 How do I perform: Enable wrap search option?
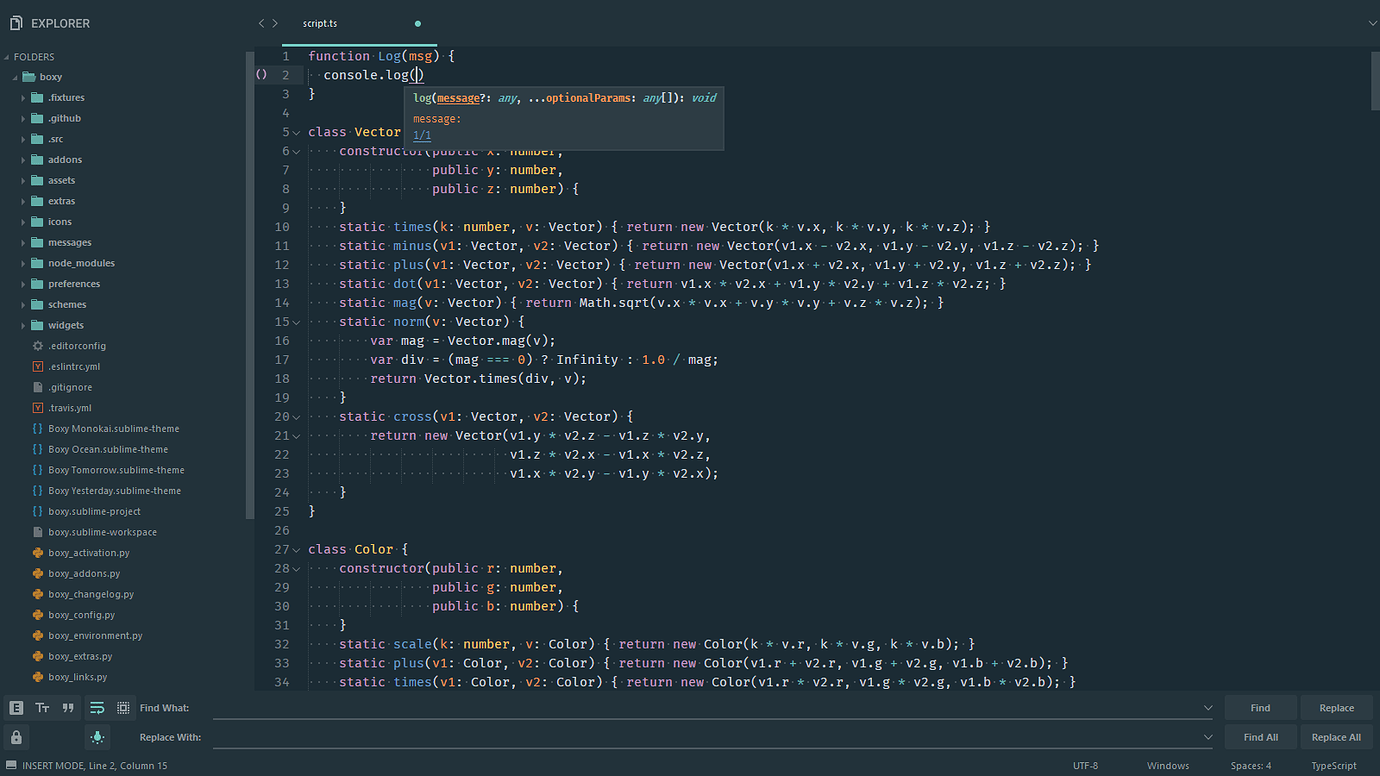click(97, 707)
